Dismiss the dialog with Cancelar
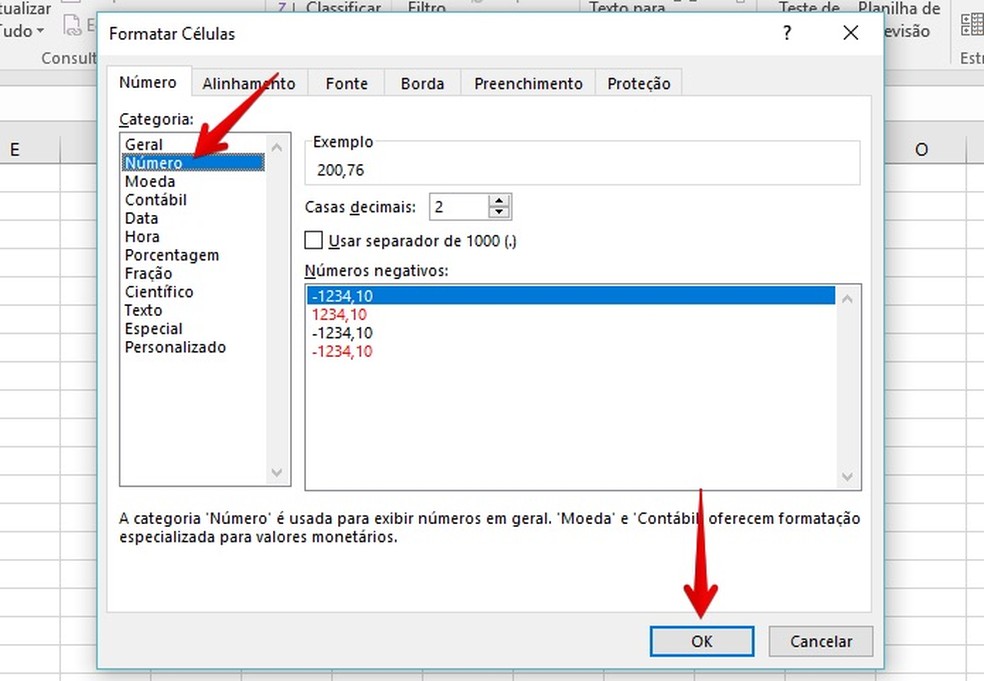Viewport: 984px width, 681px height. point(820,641)
